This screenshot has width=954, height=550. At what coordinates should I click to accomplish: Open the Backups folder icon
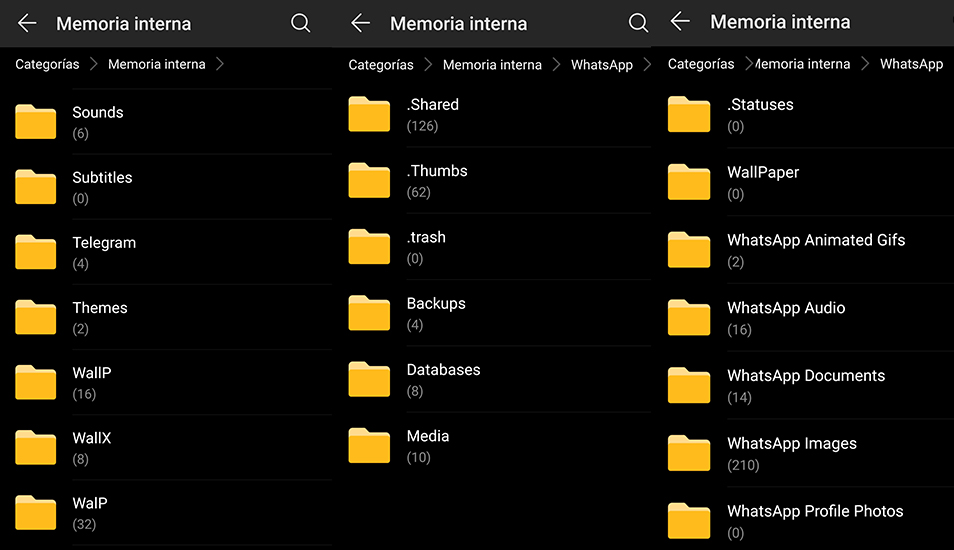click(369, 312)
